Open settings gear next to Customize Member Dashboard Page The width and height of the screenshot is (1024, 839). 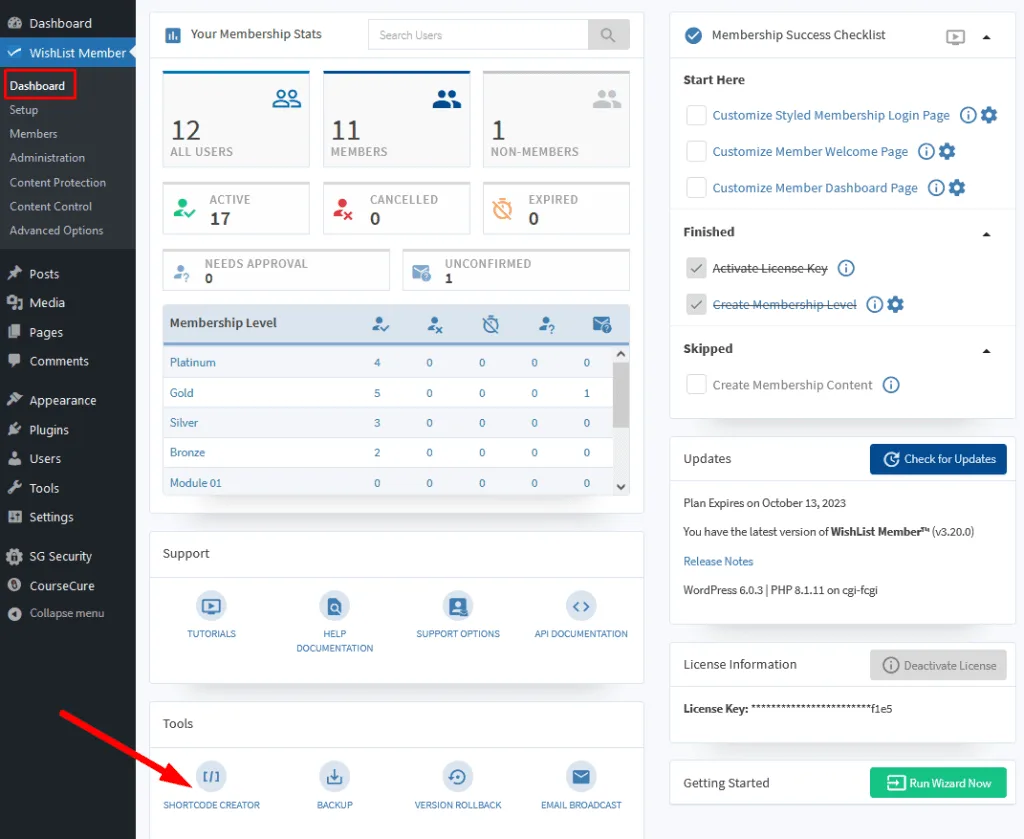coord(956,188)
